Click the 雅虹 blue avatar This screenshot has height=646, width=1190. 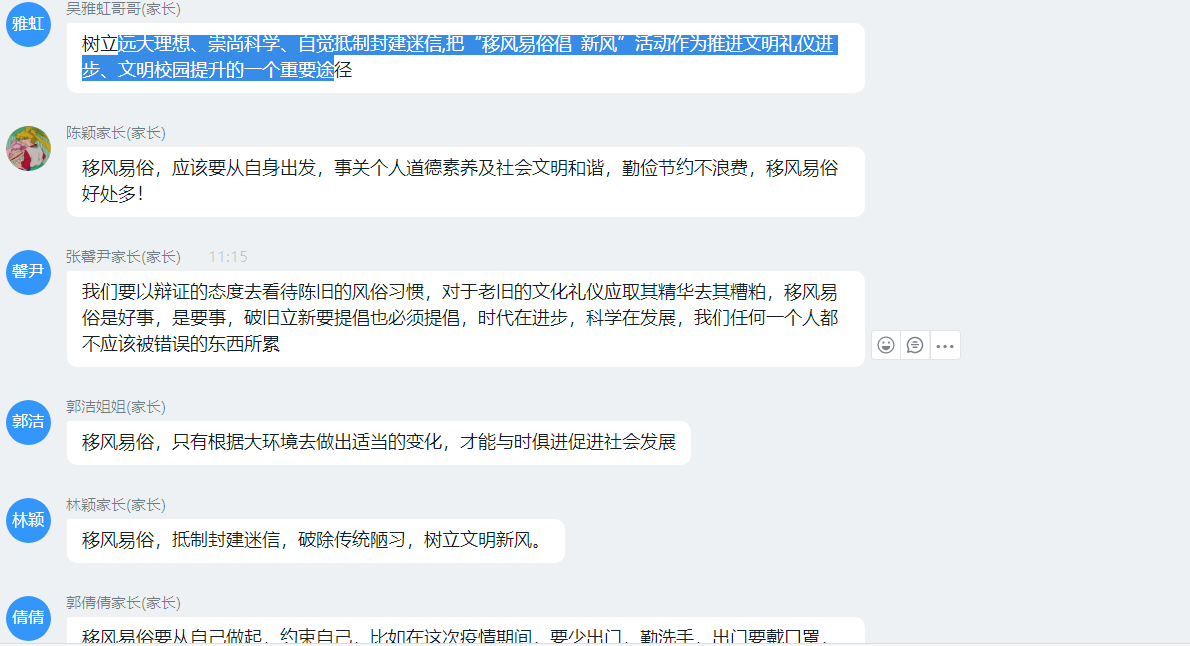28,24
